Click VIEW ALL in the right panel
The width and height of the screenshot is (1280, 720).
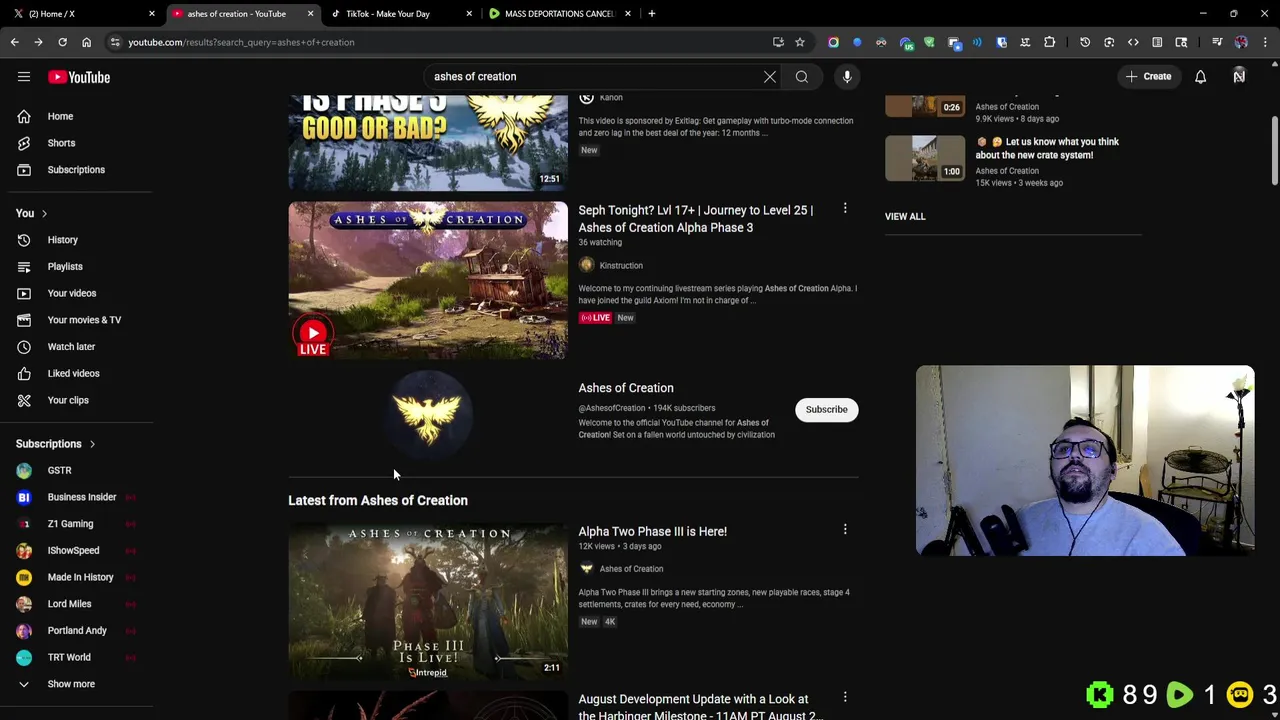tap(905, 216)
